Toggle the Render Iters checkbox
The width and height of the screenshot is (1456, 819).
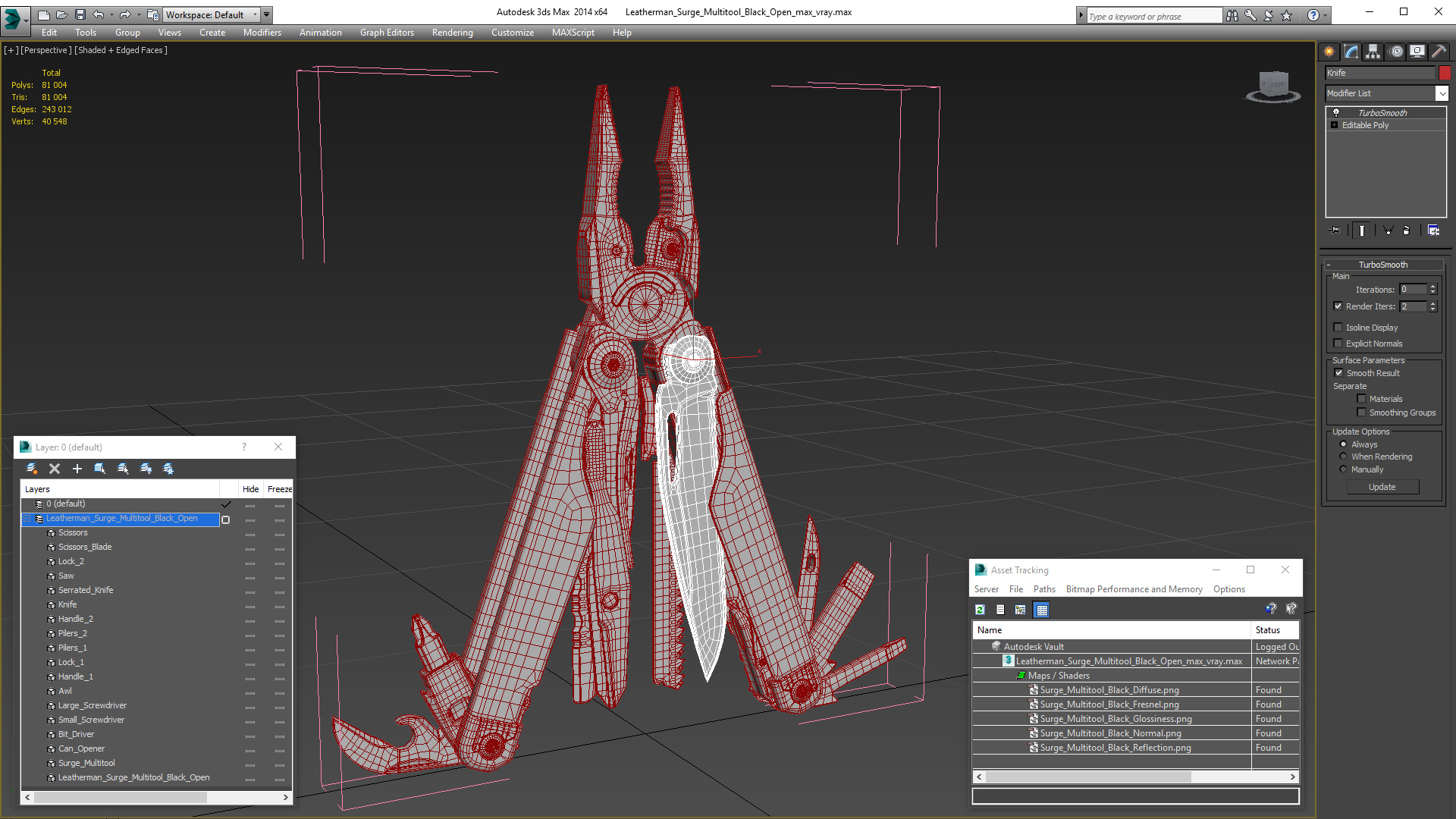click(1338, 306)
